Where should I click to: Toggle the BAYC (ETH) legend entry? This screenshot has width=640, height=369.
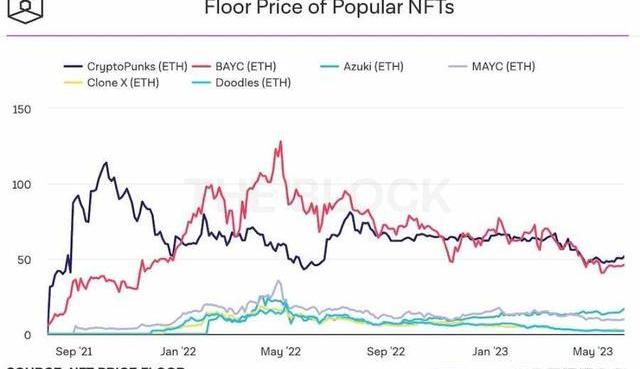point(234,67)
